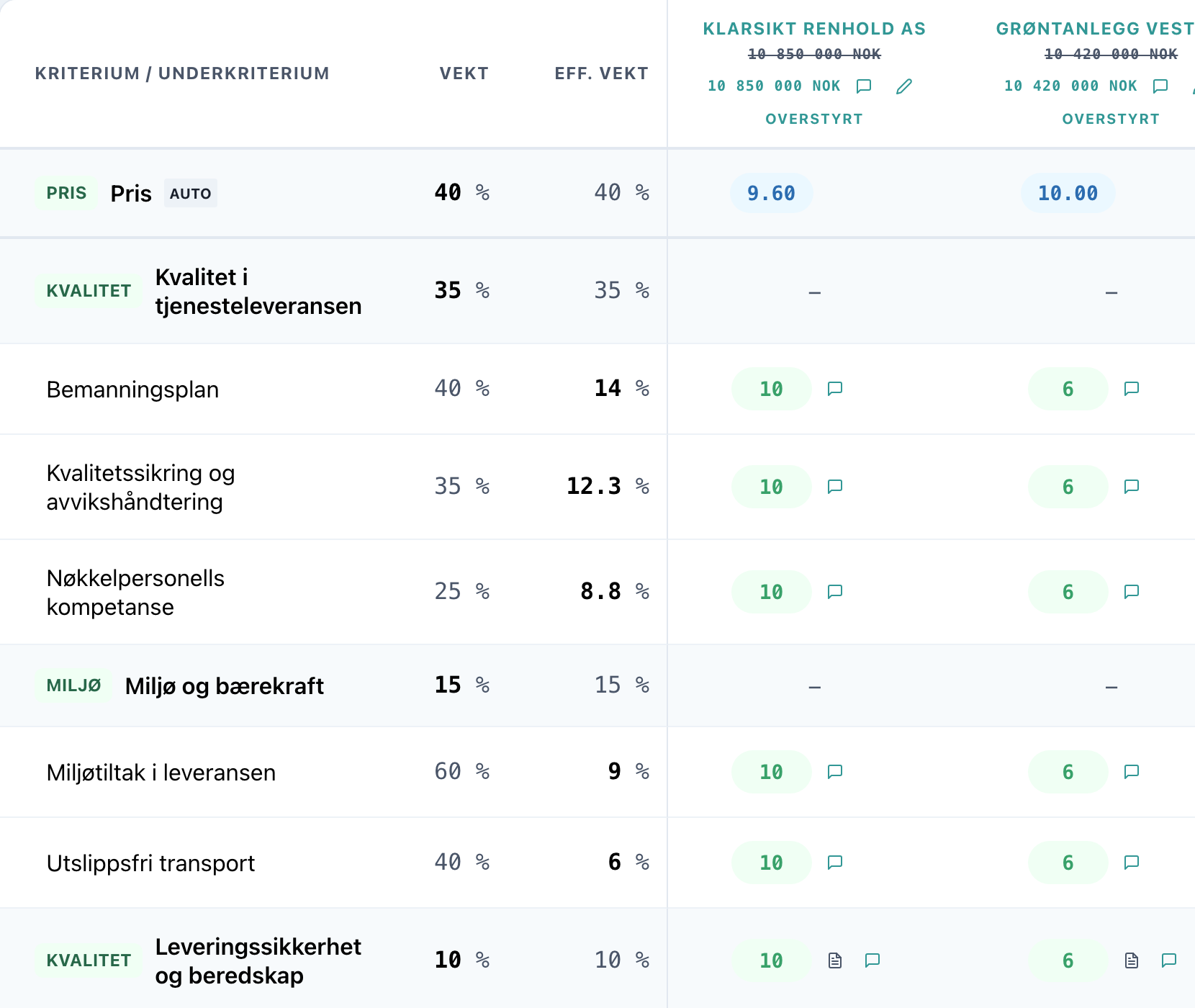
Task: Open Grøntanlegg comment on Miljøtiltak i leveransen
Action: pos(1132,772)
